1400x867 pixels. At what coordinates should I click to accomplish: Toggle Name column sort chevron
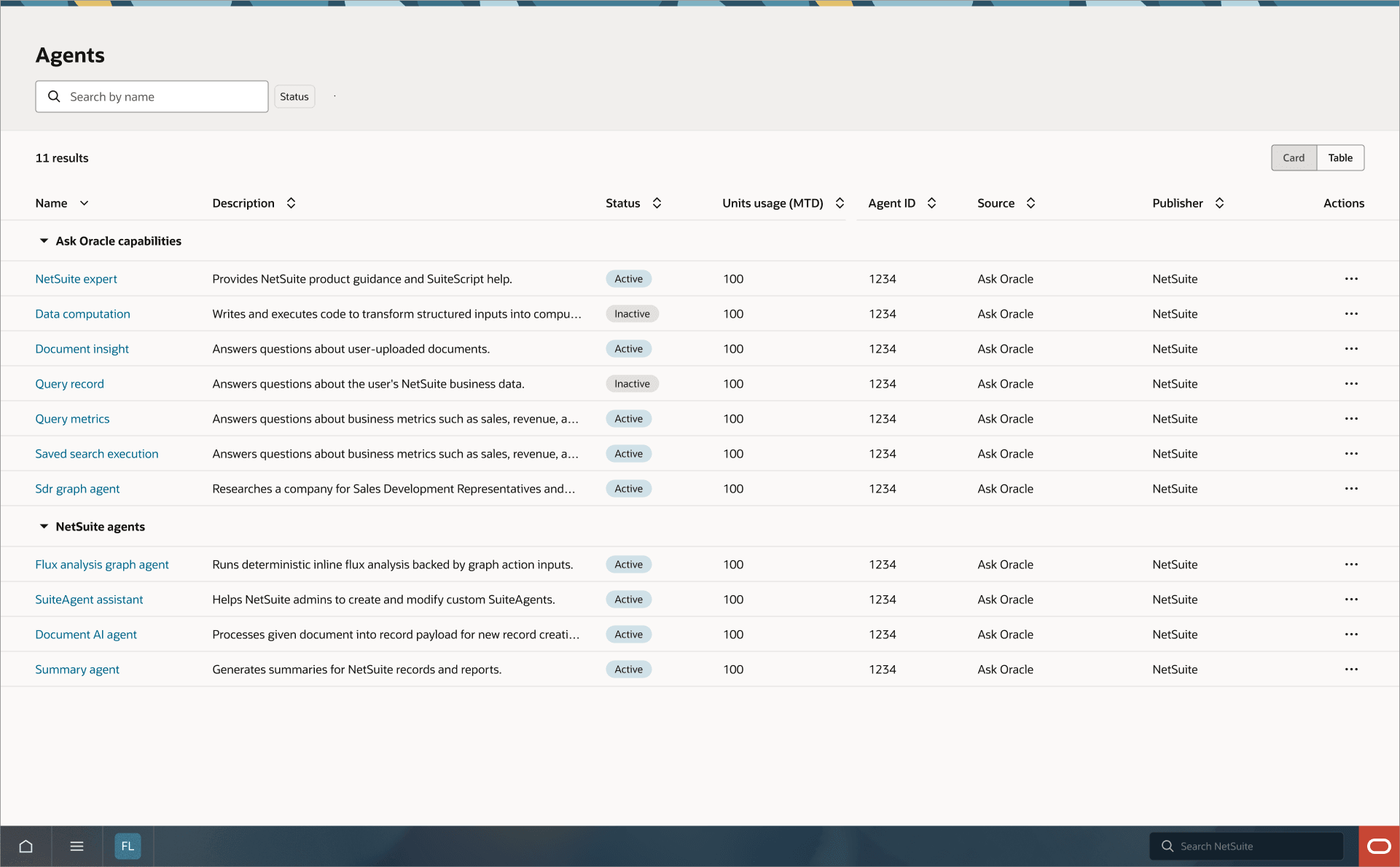tap(84, 203)
